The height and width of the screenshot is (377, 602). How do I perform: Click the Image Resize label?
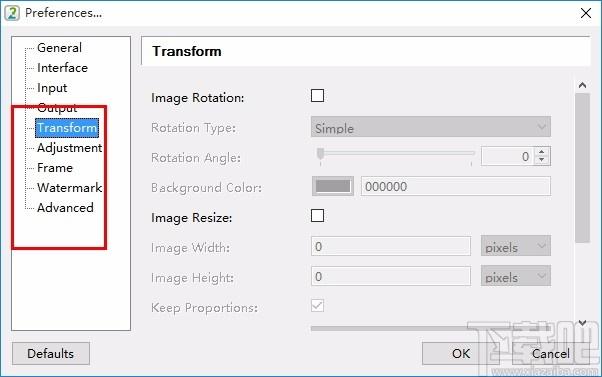192,218
